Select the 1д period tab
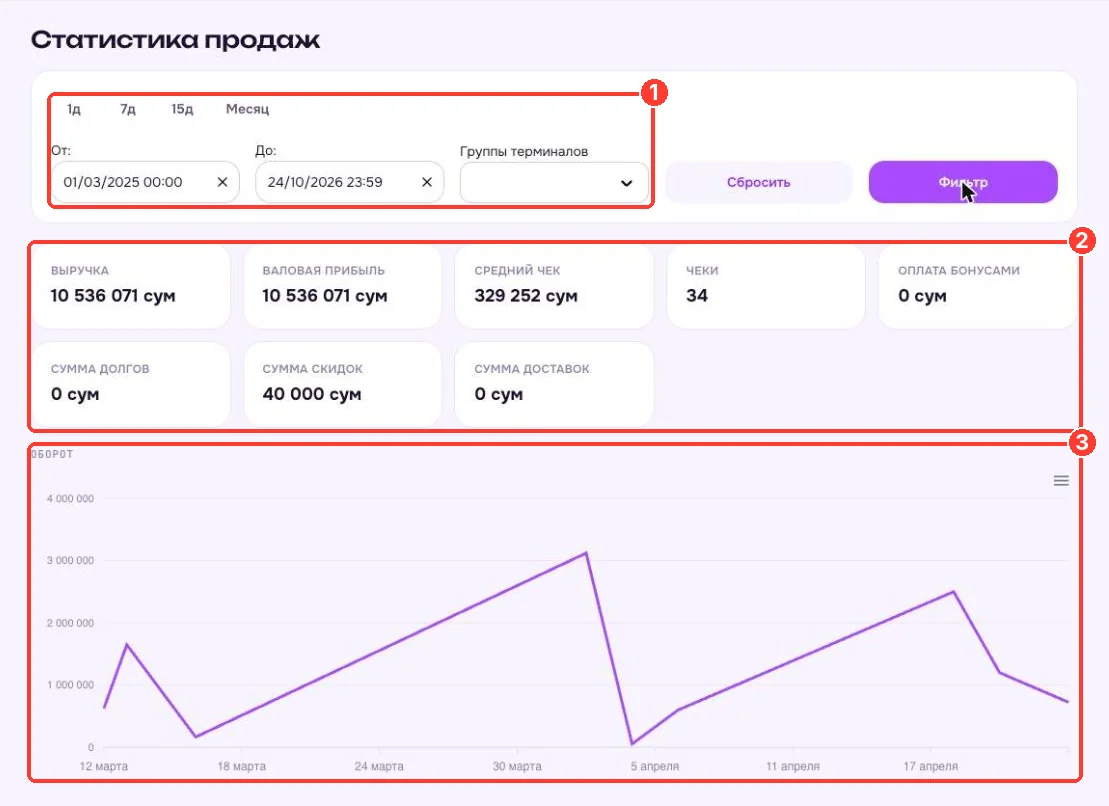The width and height of the screenshot is (1109, 806). (x=74, y=109)
